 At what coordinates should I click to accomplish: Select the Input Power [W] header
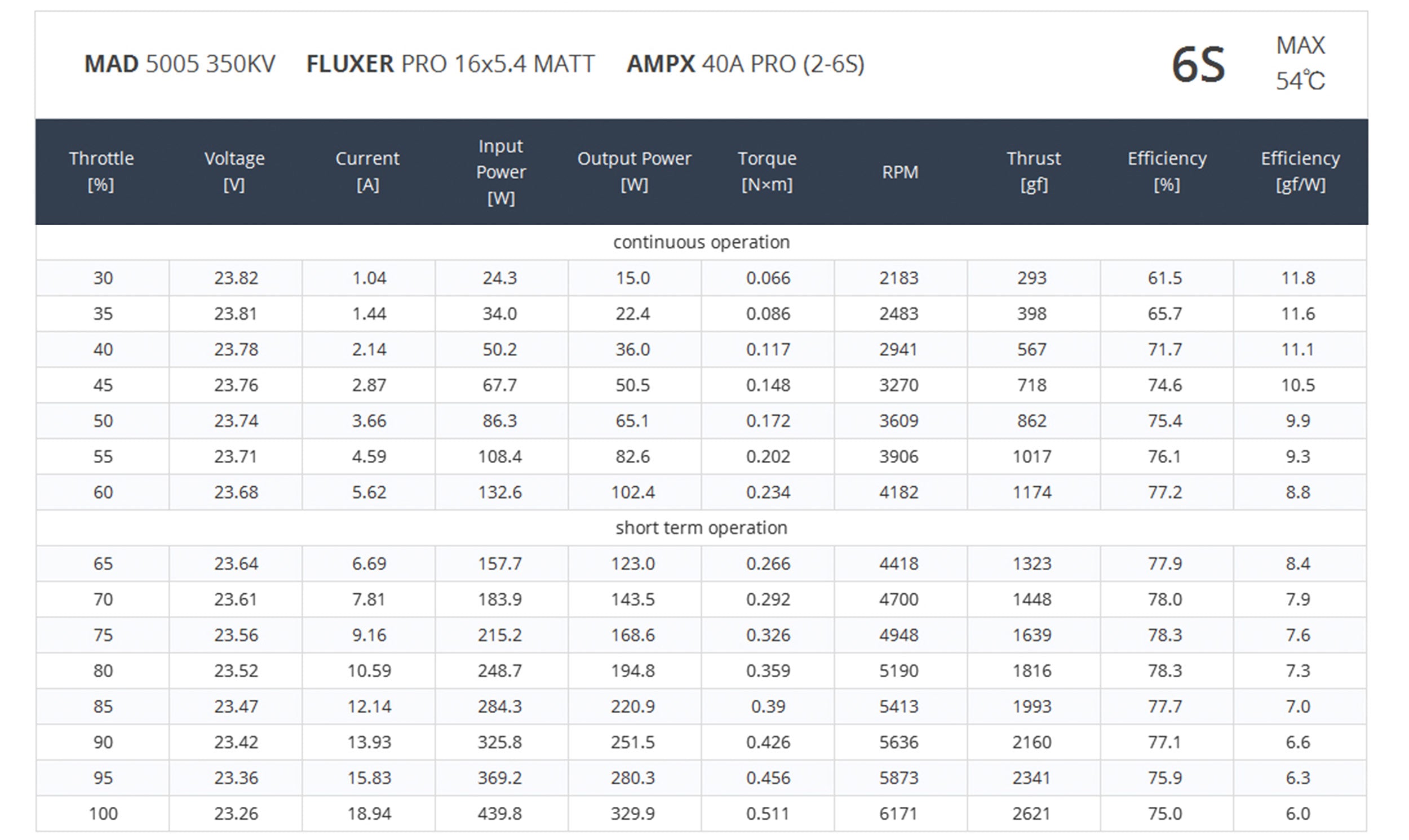coord(501,171)
